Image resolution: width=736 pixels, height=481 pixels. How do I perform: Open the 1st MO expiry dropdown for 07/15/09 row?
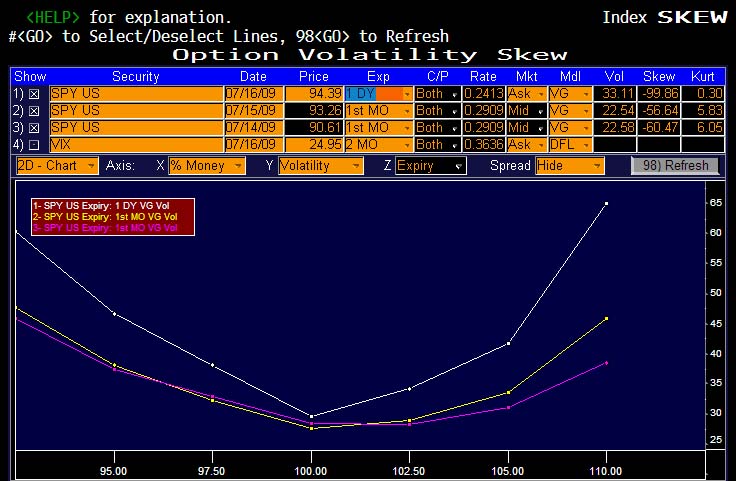click(378, 110)
